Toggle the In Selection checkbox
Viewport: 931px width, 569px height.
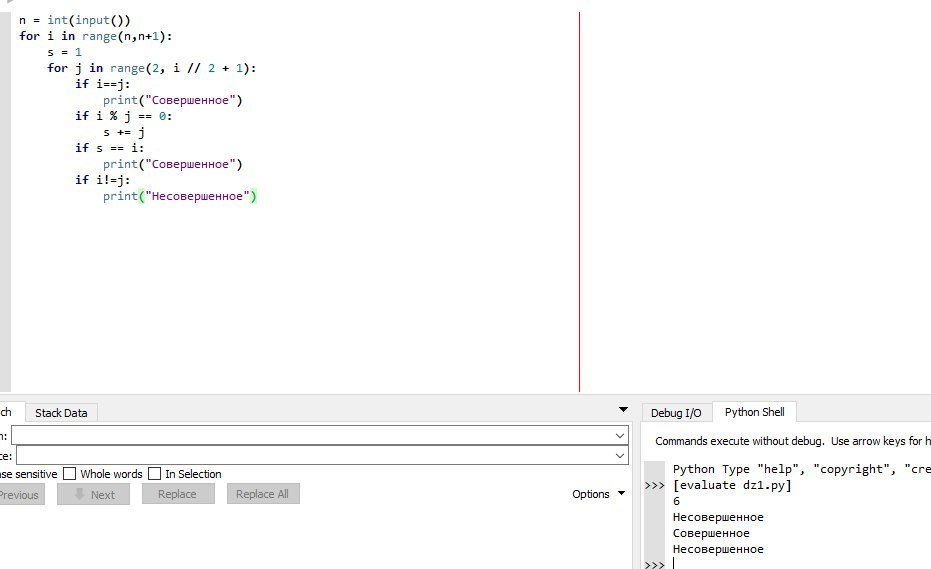tap(155, 474)
